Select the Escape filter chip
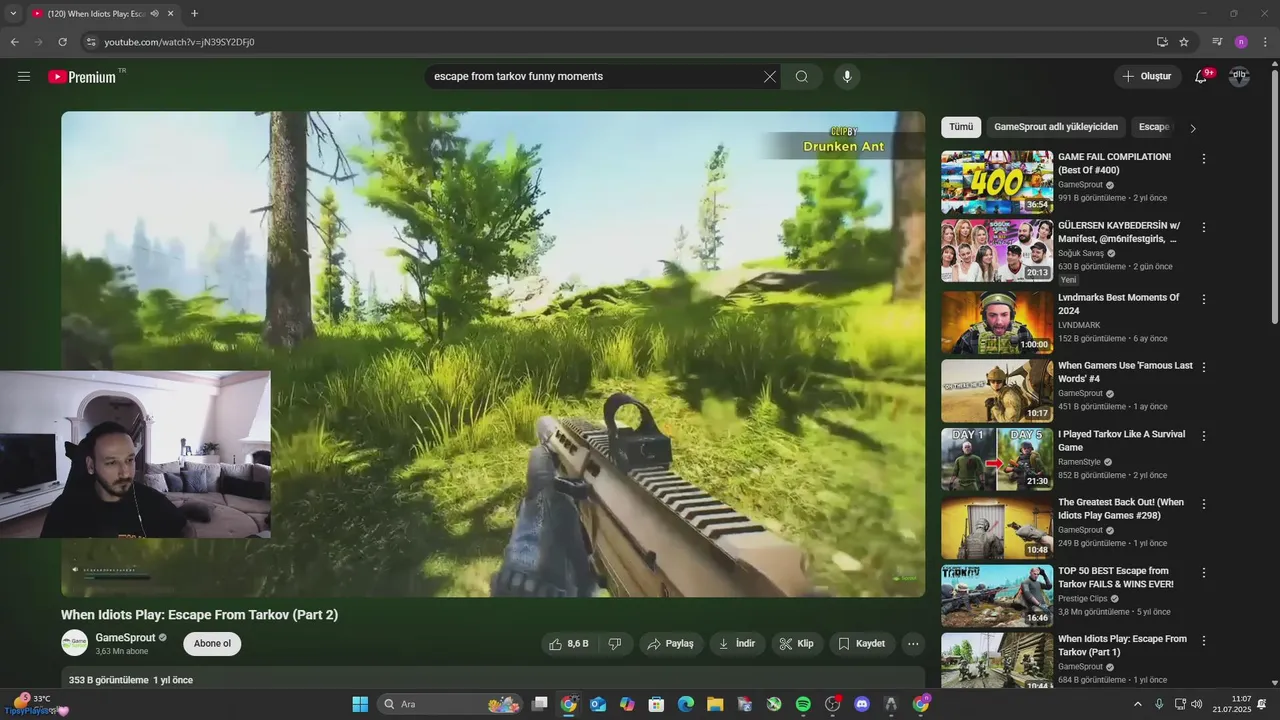The width and height of the screenshot is (1280, 720). 1154,127
